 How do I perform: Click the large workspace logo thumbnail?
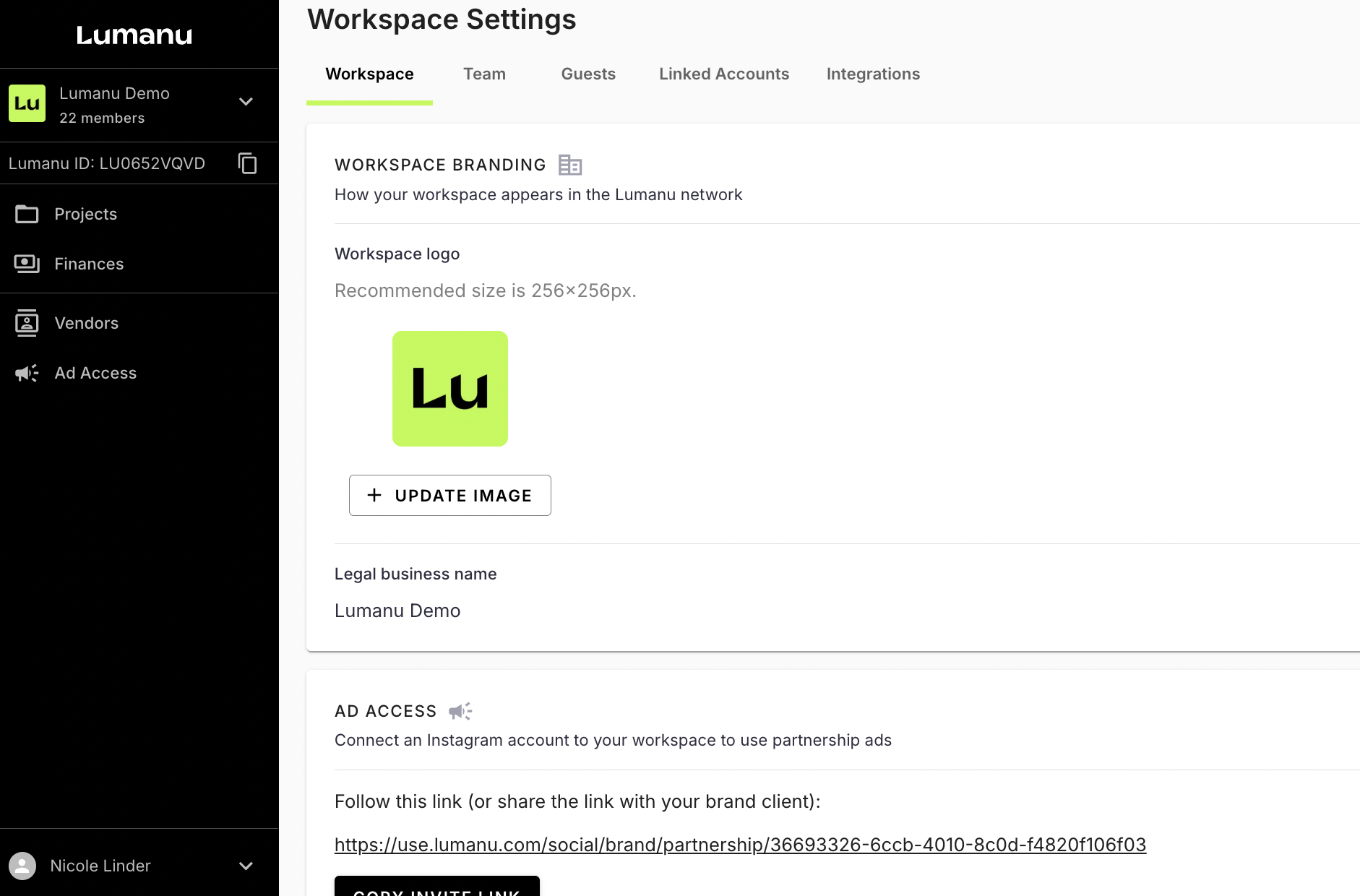tap(449, 389)
